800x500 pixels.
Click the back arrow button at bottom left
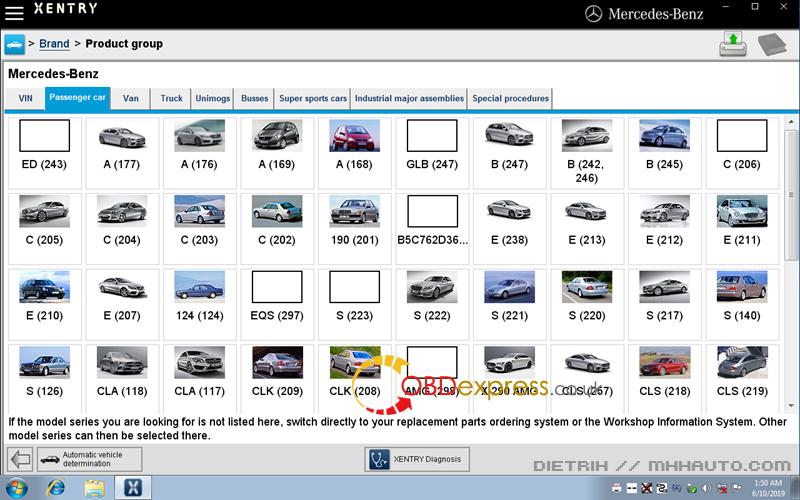pos(19,459)
